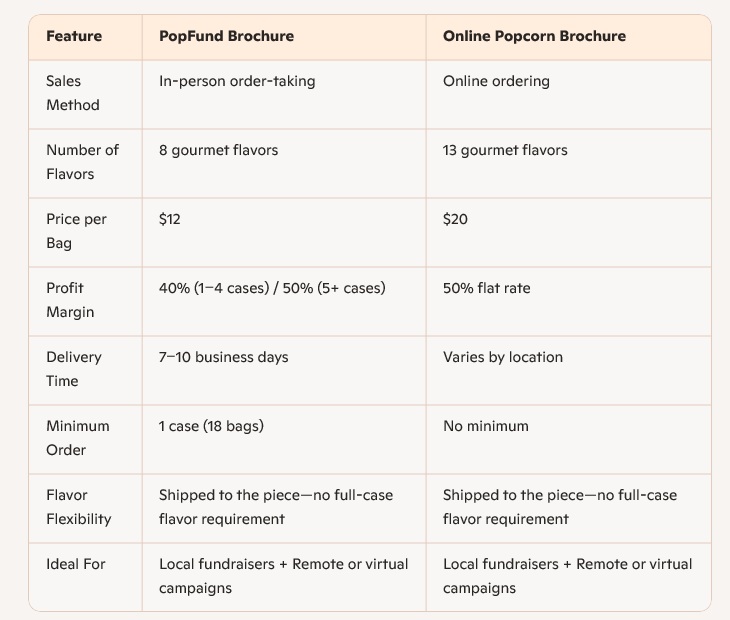This screenshot has height=620, width=730.
Task: Select the Profit Margin row label
Action: (x=70, y=300)
